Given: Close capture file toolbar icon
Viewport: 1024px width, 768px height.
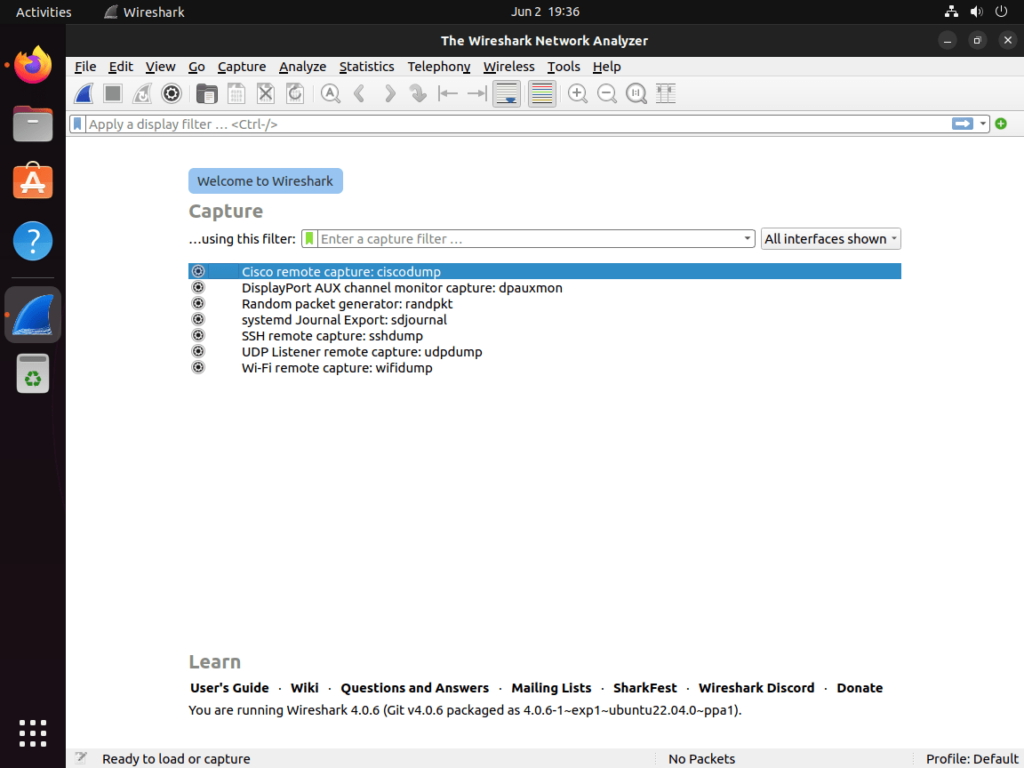Looking at the screenshot, I should [266, 93].
